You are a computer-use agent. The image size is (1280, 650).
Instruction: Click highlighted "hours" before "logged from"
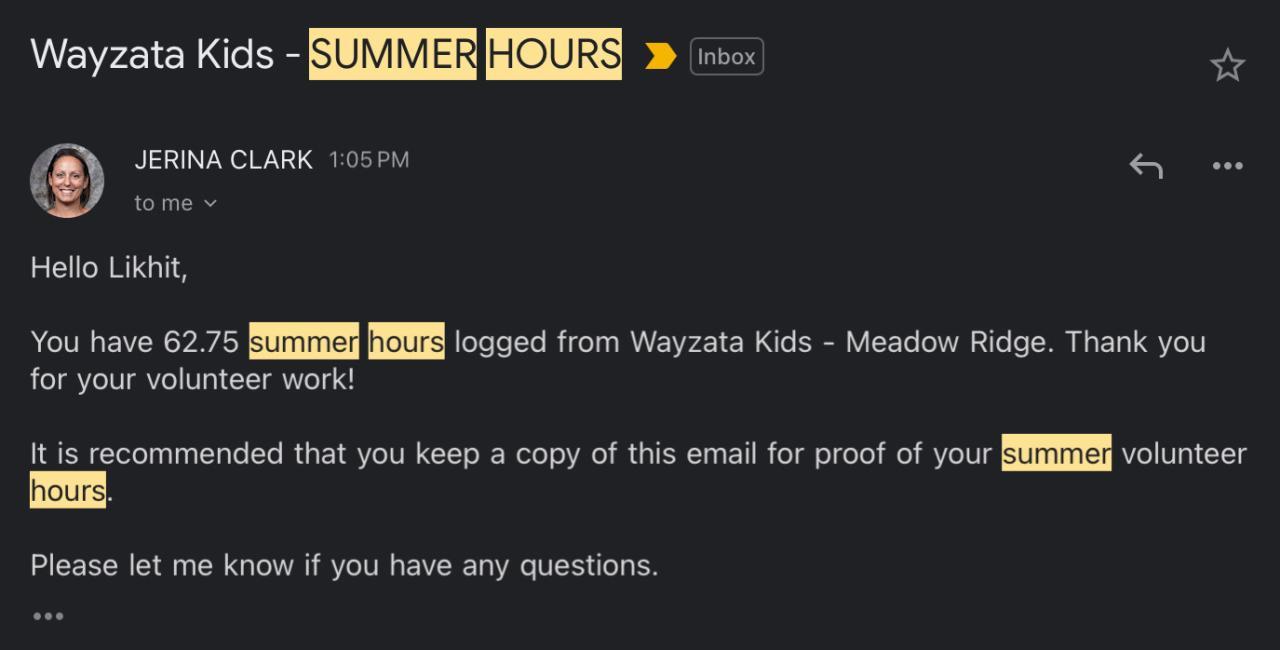(406, 342)
